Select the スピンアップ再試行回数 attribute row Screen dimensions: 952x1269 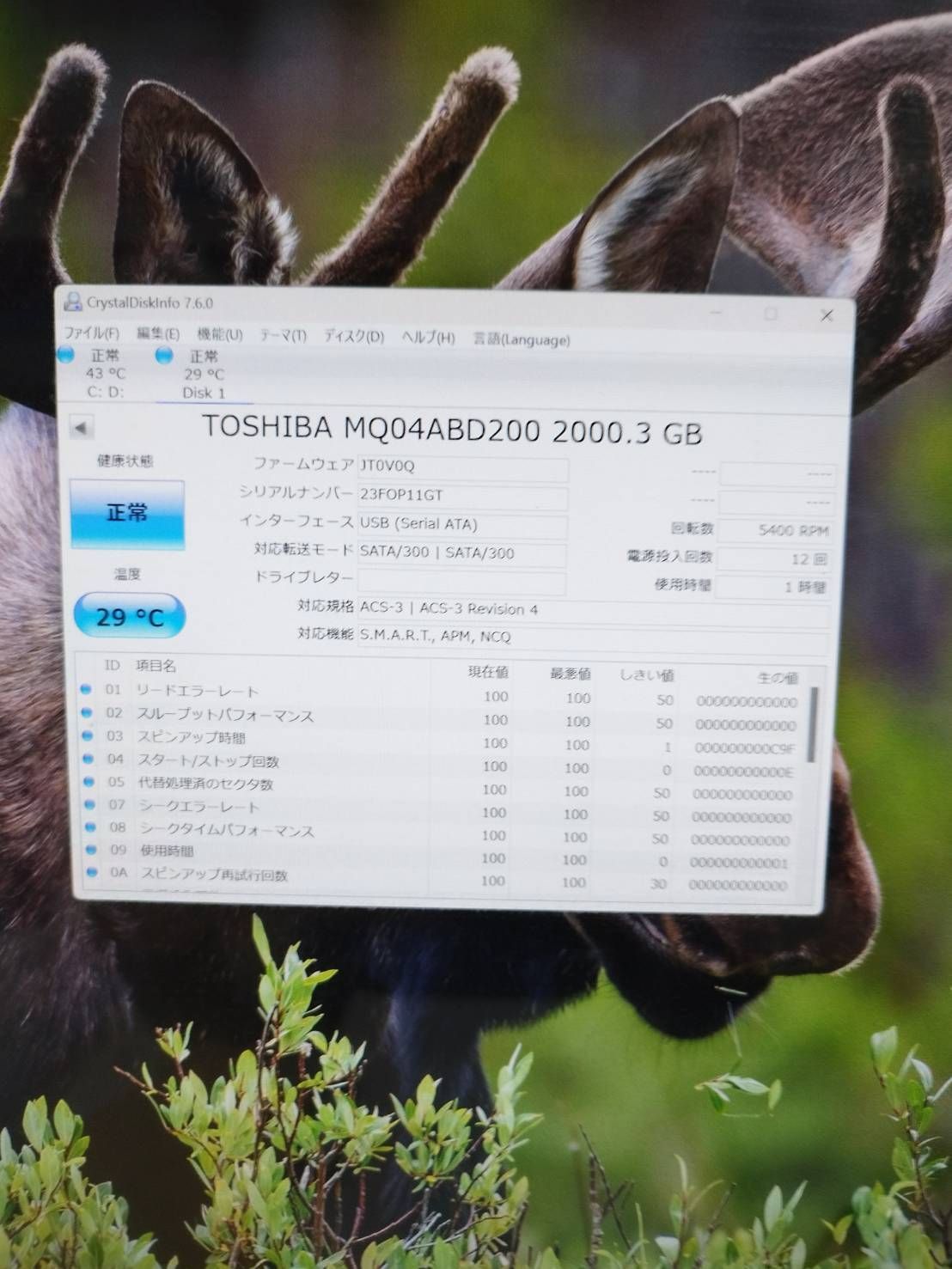click(x=442, y=878)
